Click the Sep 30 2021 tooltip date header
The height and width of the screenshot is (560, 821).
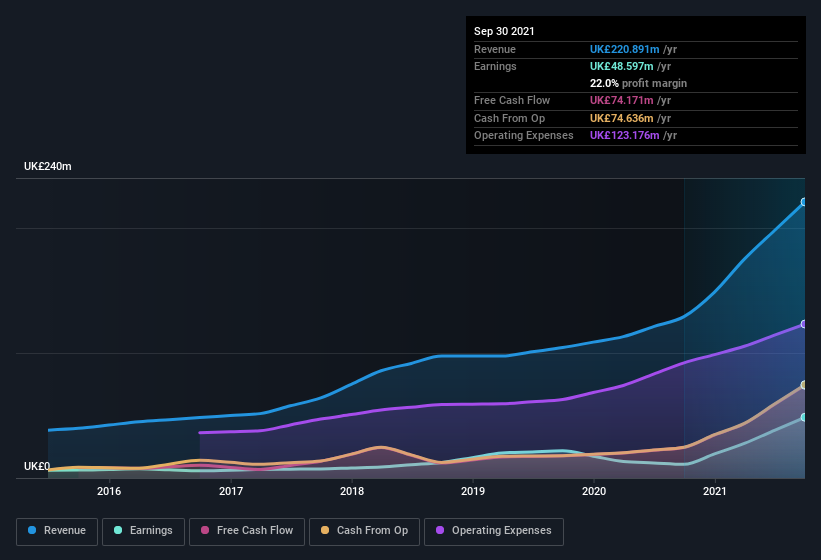click(504, 31)
